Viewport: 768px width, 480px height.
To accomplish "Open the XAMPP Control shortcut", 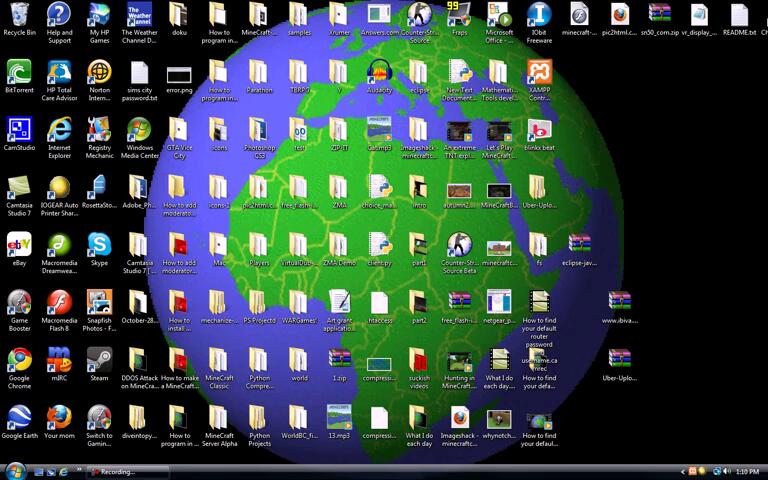I will tap(539, 73).
